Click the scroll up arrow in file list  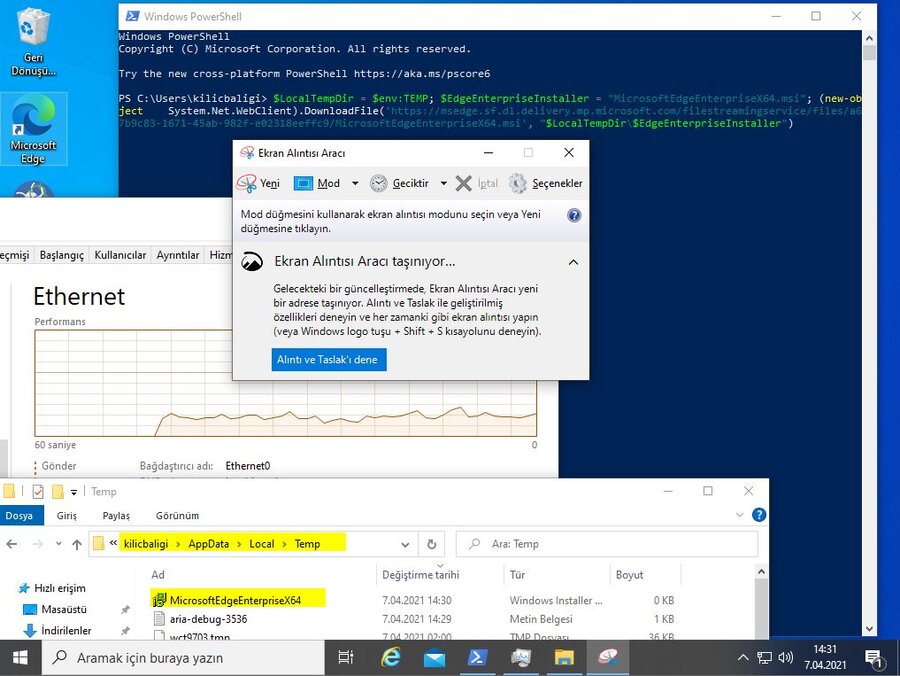point(761,572)
